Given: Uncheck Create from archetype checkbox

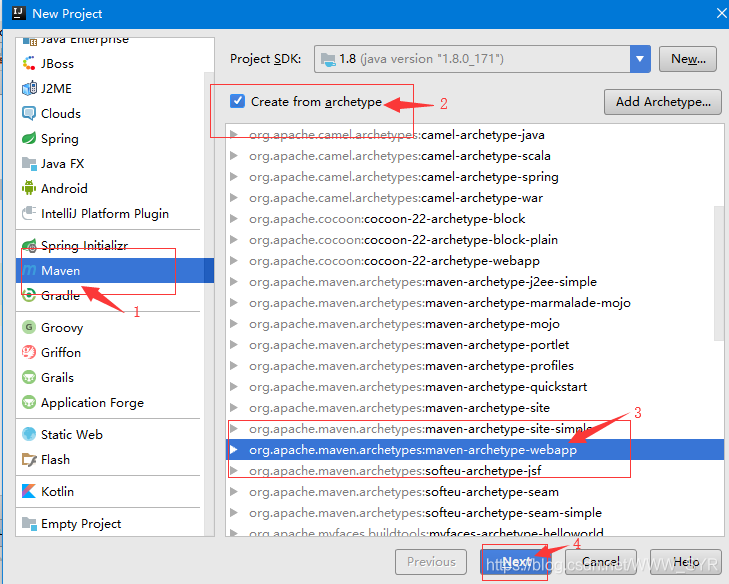Looking at the screenshot, I should pyautogui.click(x=238, y=101).
